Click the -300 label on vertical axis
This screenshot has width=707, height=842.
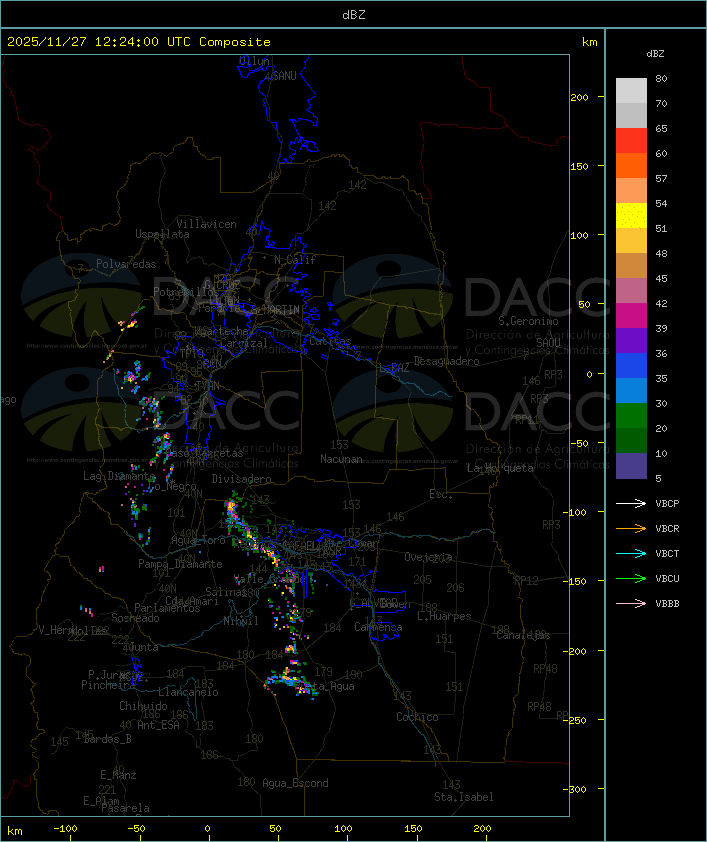pos(577,789)
